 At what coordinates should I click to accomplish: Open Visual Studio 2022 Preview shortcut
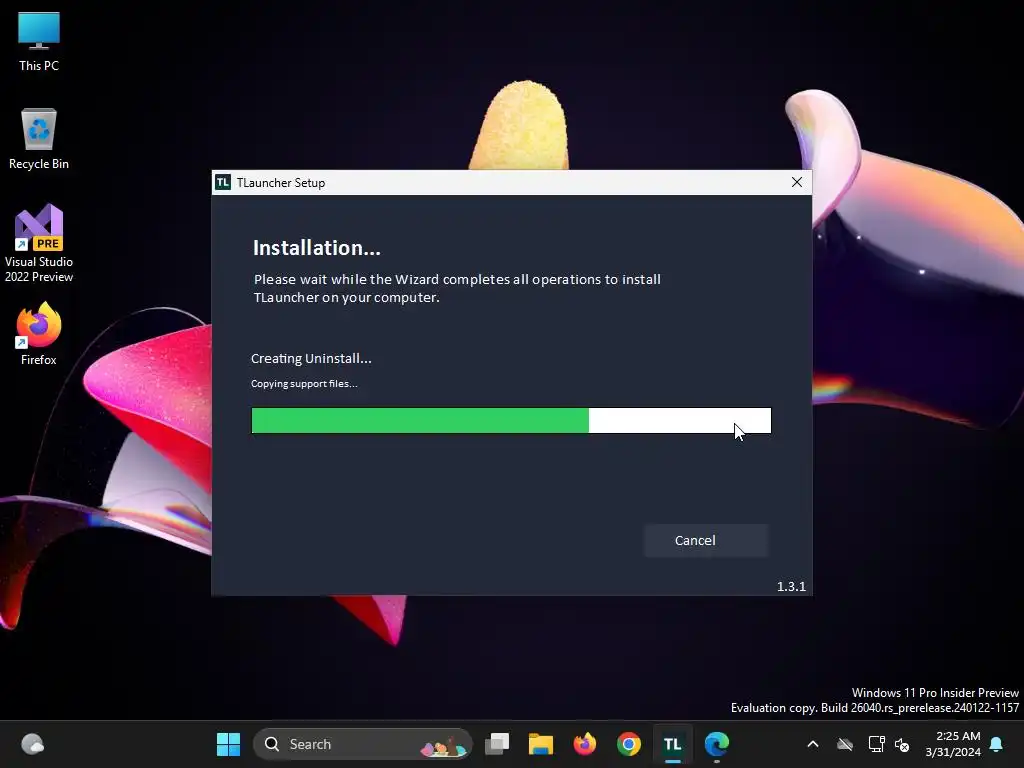coord(39,243)
